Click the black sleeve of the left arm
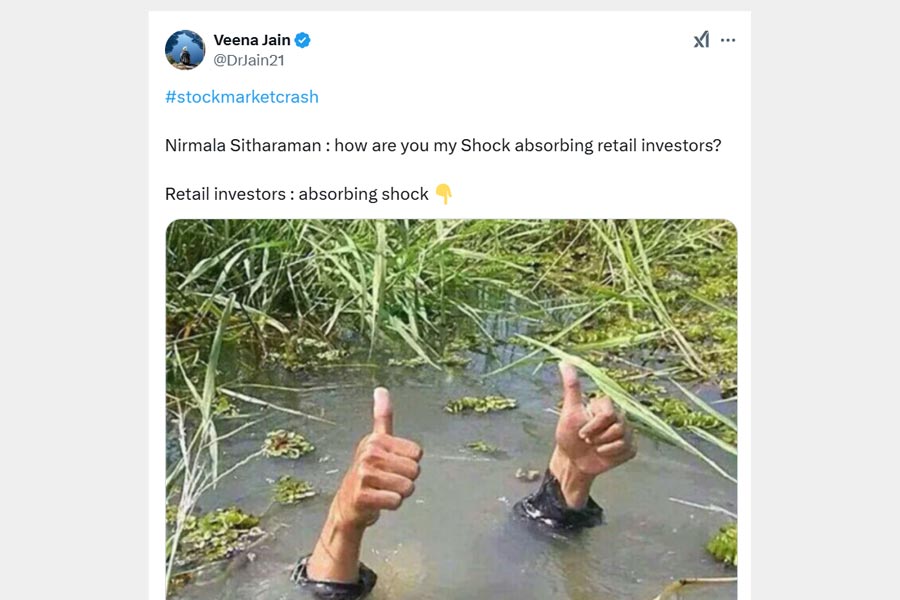The image size is (900, 600). [x=335, y=580]
